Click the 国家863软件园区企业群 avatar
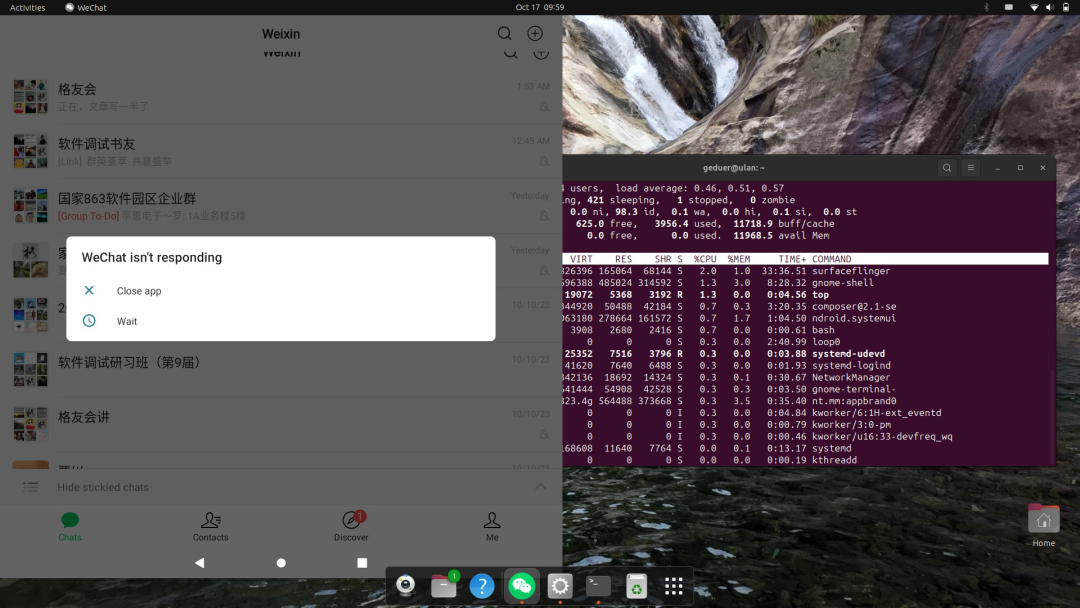Screen dimensions: 1080x608 30,206
